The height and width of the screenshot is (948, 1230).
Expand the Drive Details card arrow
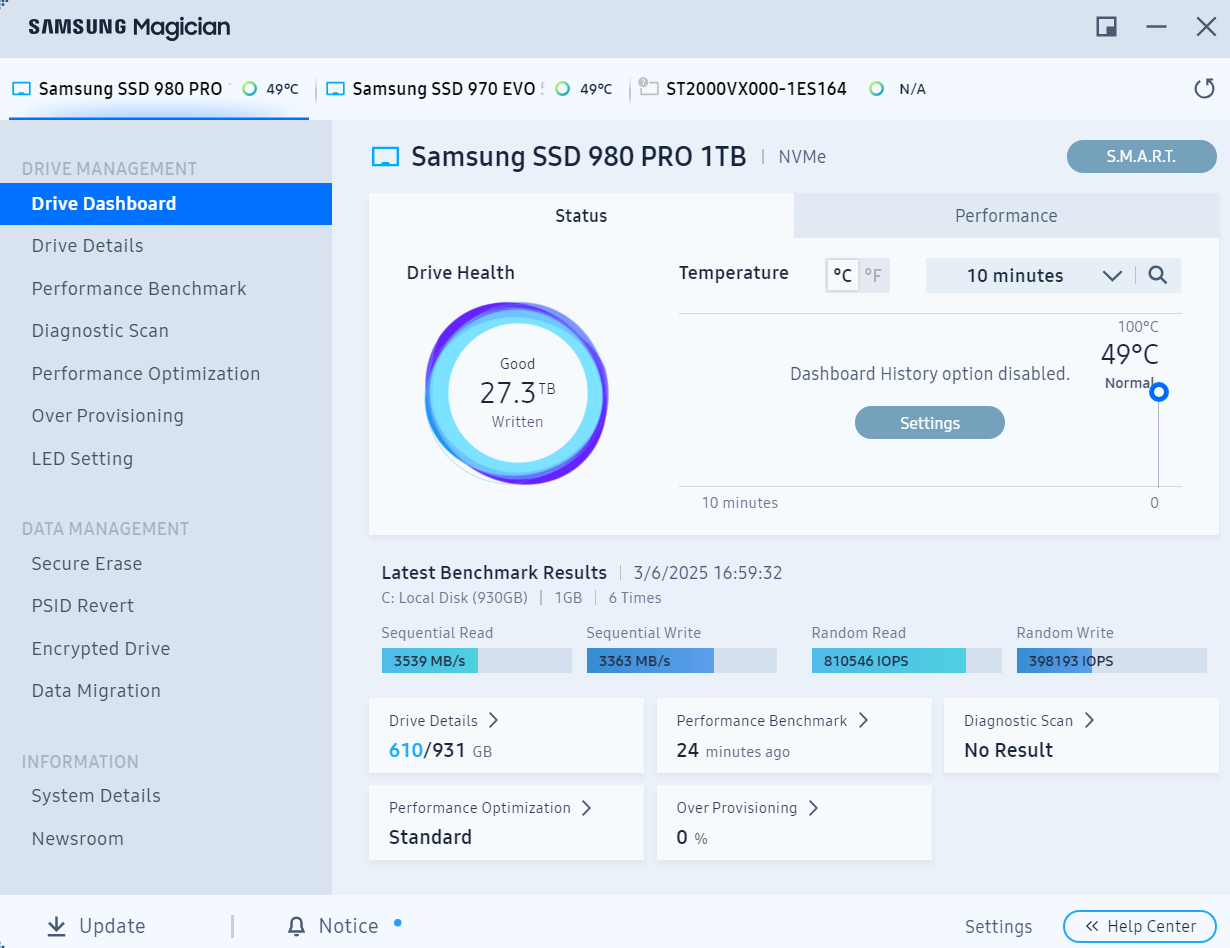[x=493, y=720]
